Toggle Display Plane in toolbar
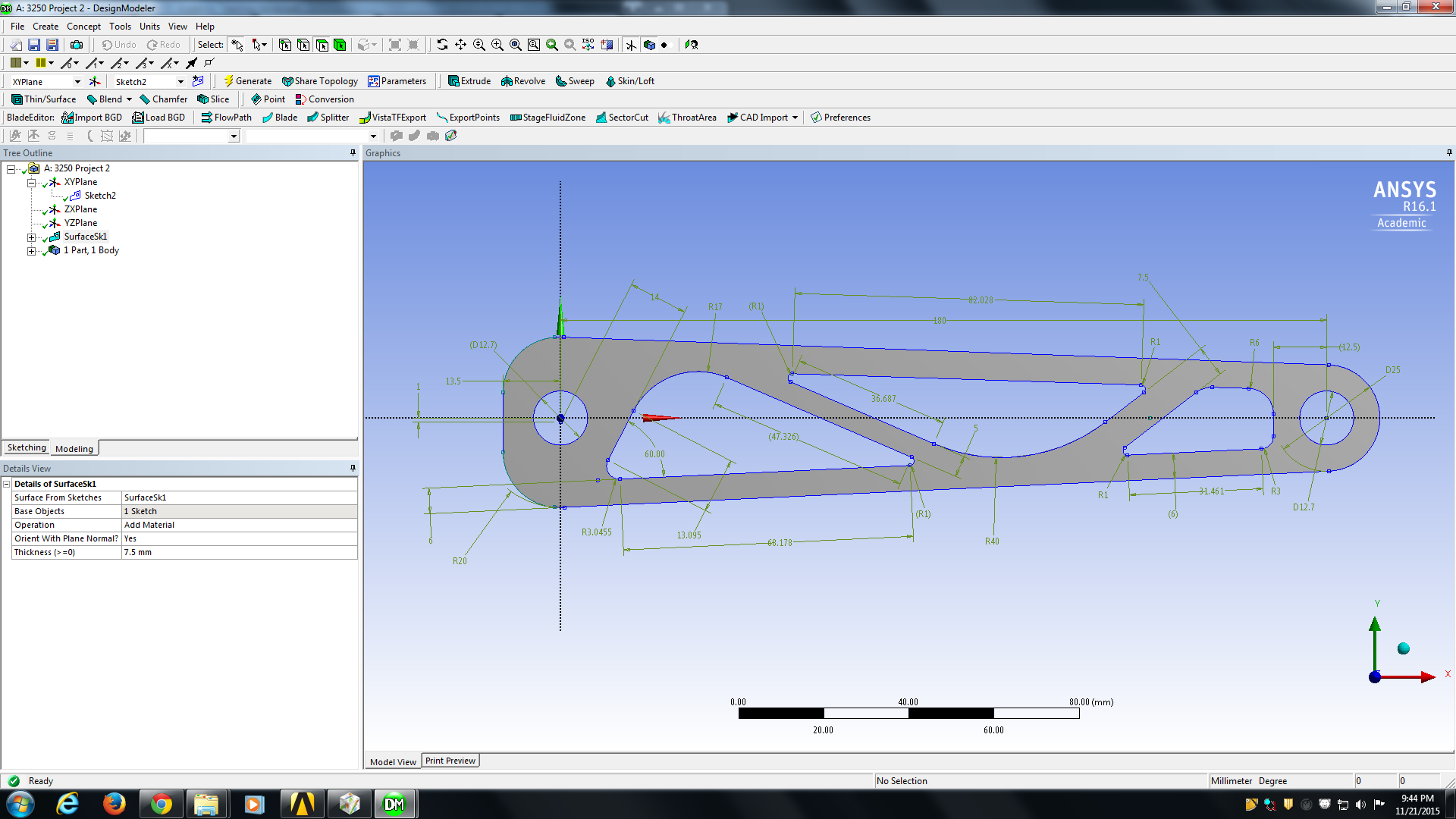The width and height of the screenshot is (1456, 819). tap(631, 45)
